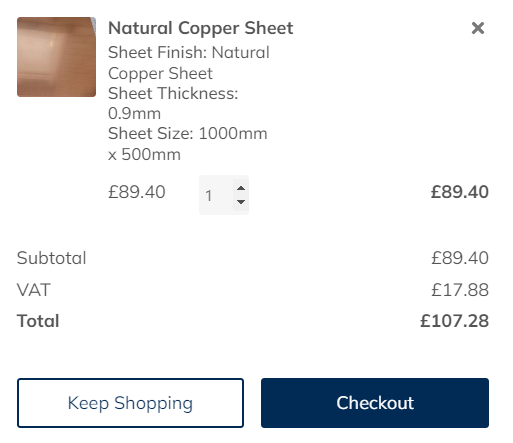
Task: Select the Keep Shopping button
Action: 130,403
